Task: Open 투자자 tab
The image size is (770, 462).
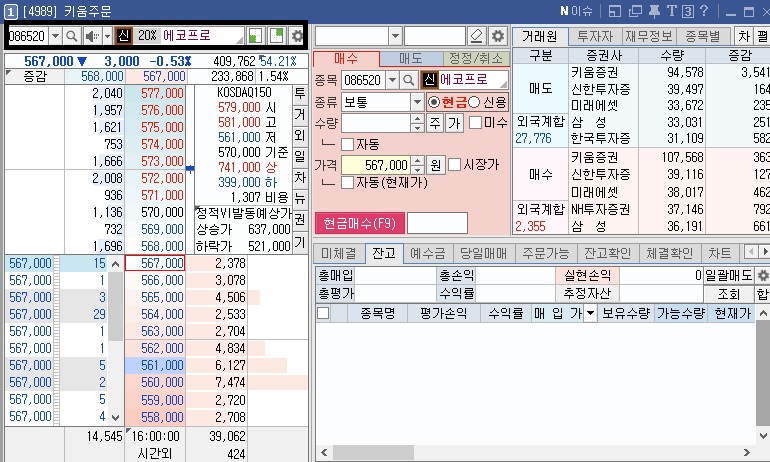Action: (x=595, y=36)
